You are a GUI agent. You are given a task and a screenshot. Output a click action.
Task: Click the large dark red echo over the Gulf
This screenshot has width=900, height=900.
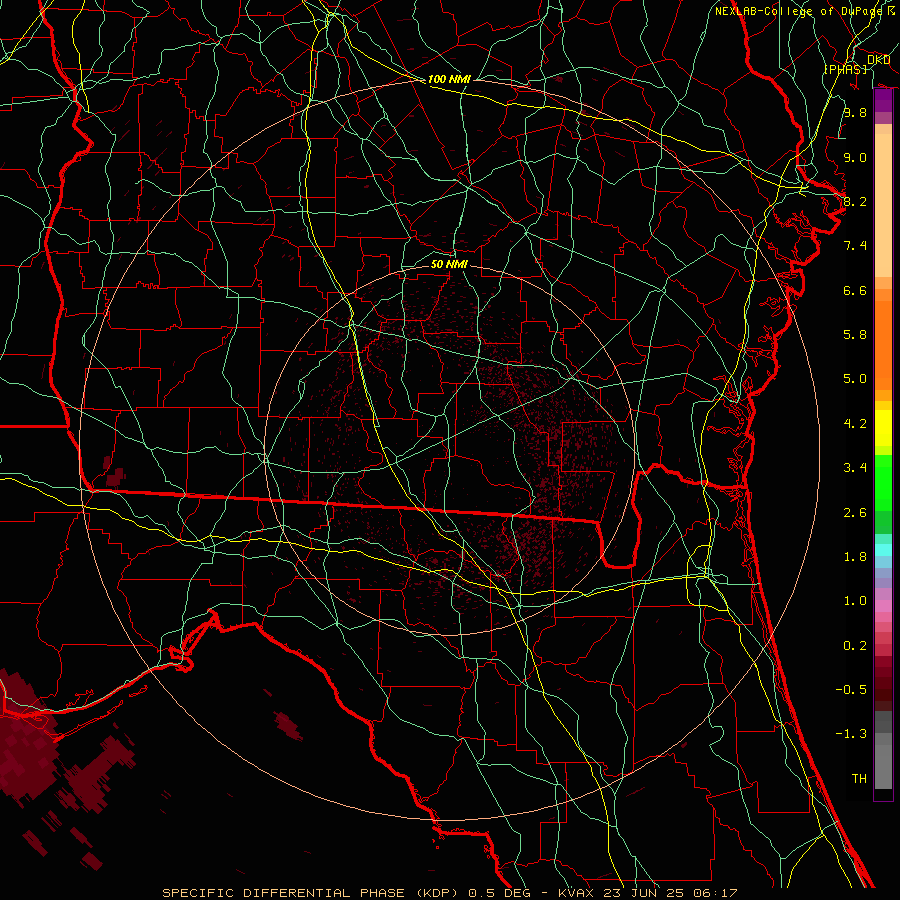pyautogui.click(x=26, y=740)
